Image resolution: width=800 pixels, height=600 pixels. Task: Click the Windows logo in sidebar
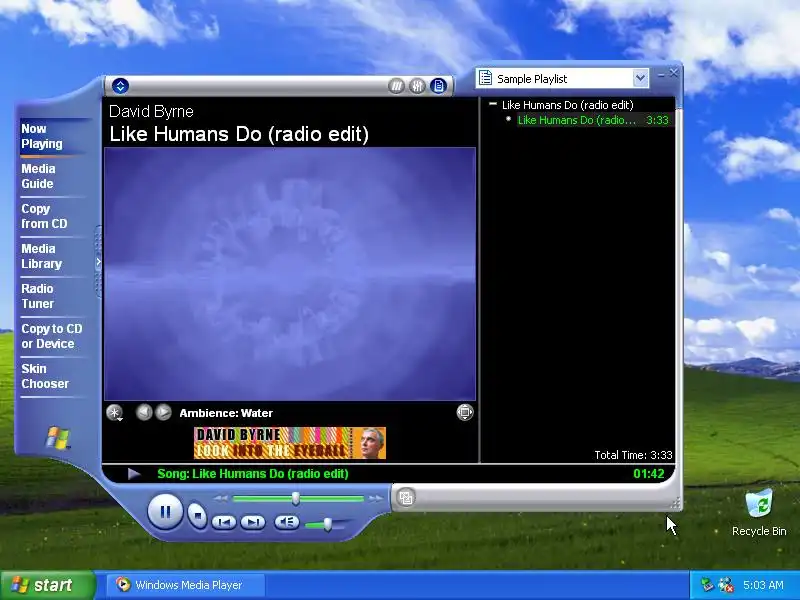point(58,438)
